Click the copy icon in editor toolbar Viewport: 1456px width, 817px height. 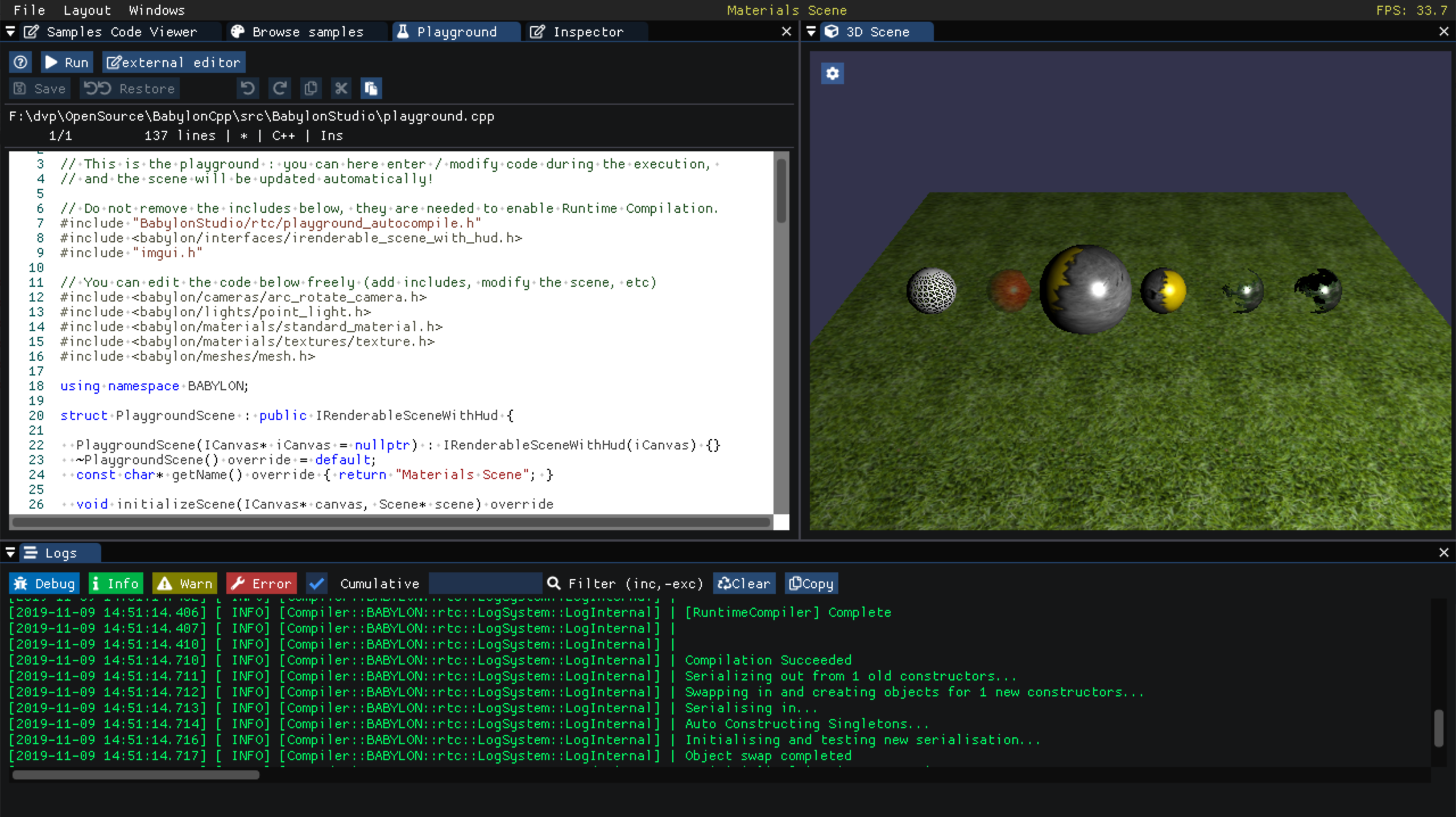[311, 88]
